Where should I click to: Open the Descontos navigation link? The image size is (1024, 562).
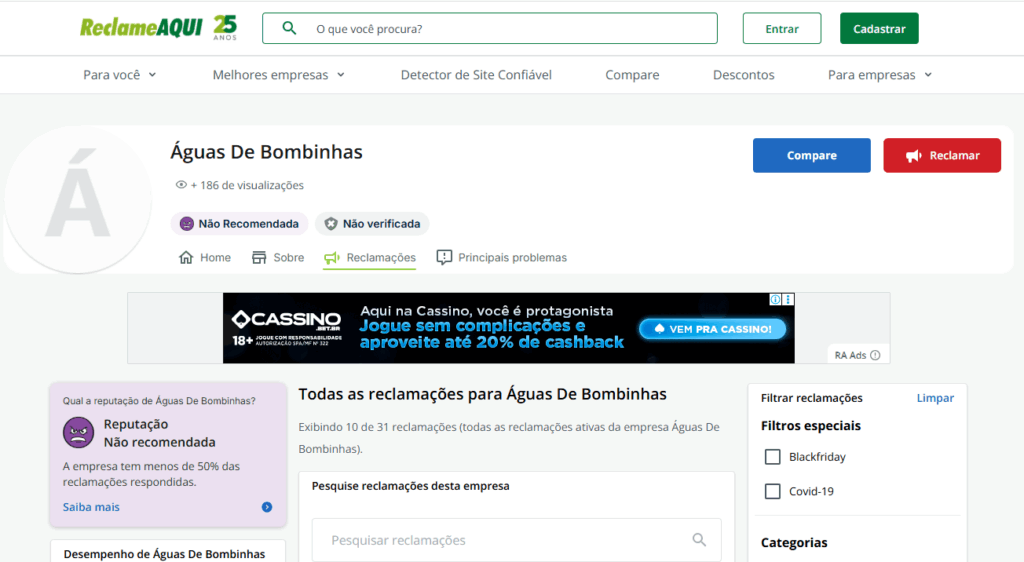tap(743, 75)
